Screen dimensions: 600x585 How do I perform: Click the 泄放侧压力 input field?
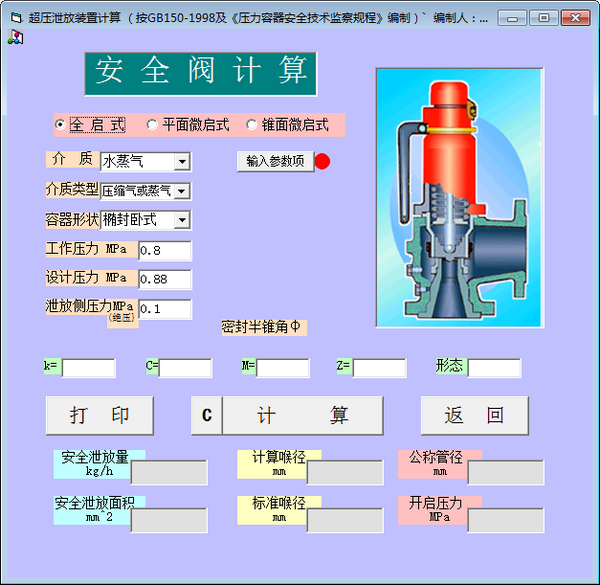pyautogui.click(x=164, y=309)
